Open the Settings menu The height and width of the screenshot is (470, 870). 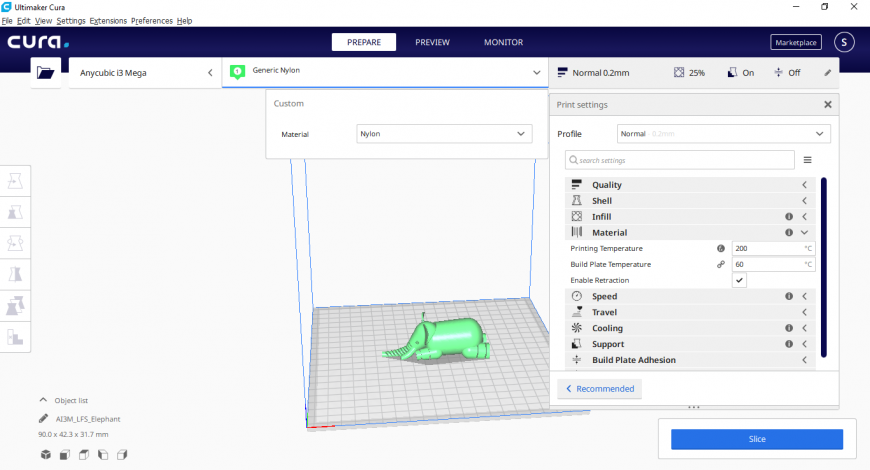pyautogui.click(x=71, y=21)
